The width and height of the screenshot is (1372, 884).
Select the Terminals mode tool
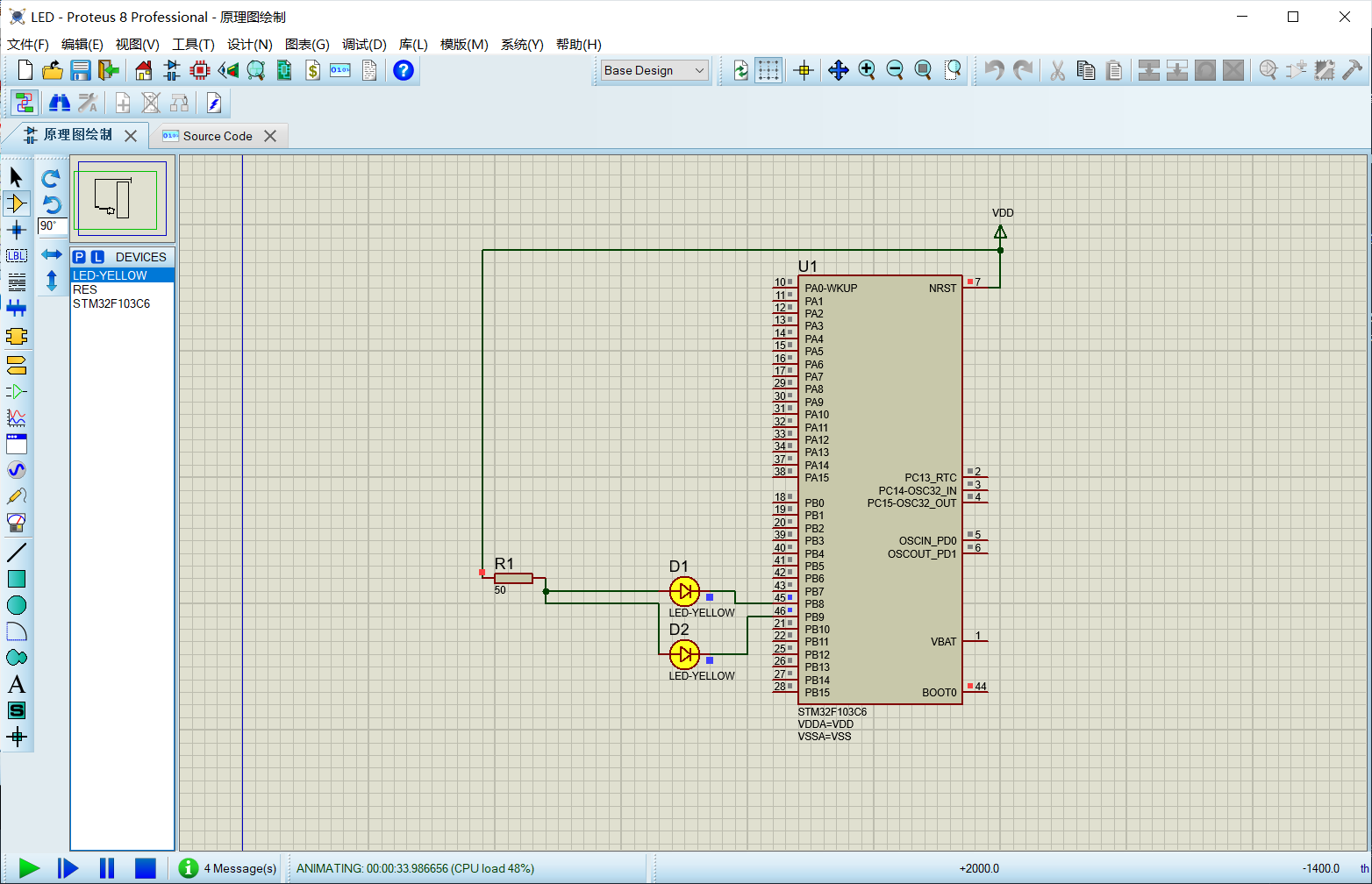point(17,366)
